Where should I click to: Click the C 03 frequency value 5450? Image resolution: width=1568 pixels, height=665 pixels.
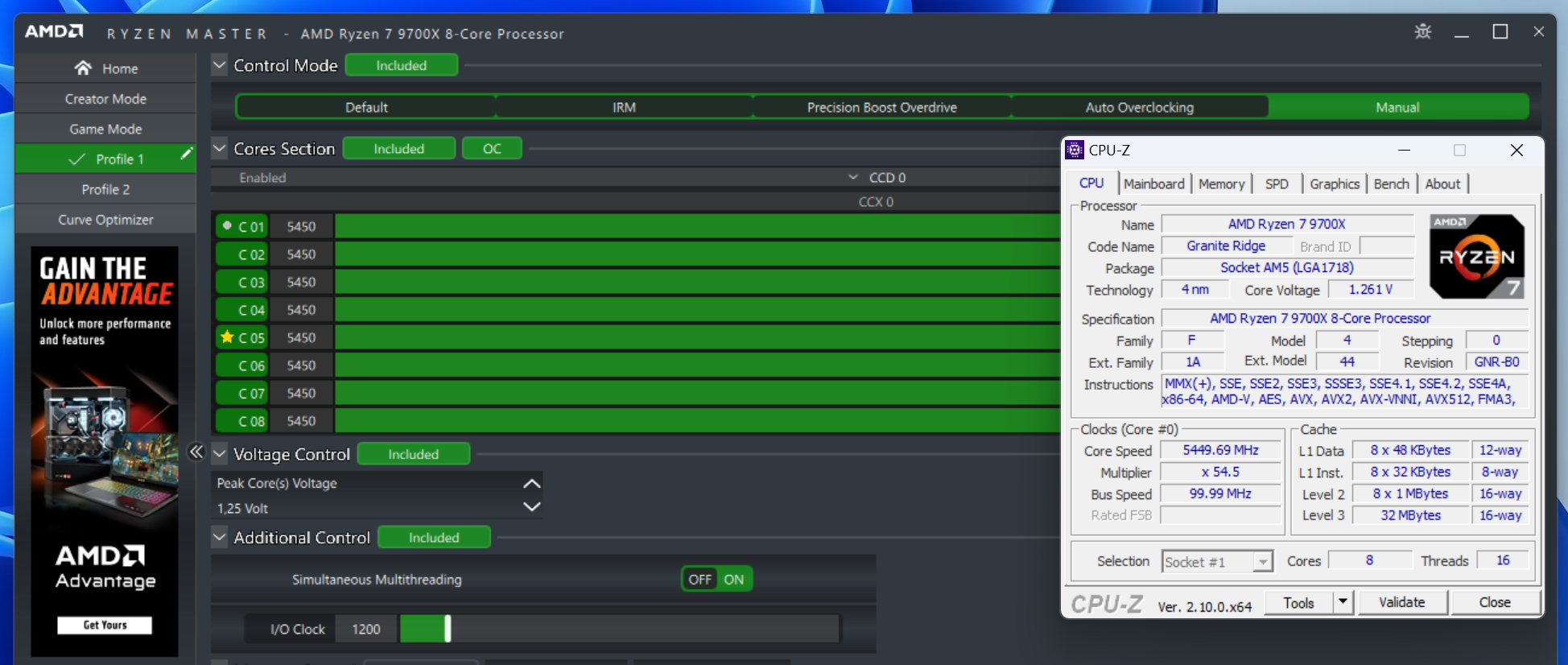coord(301,282)
